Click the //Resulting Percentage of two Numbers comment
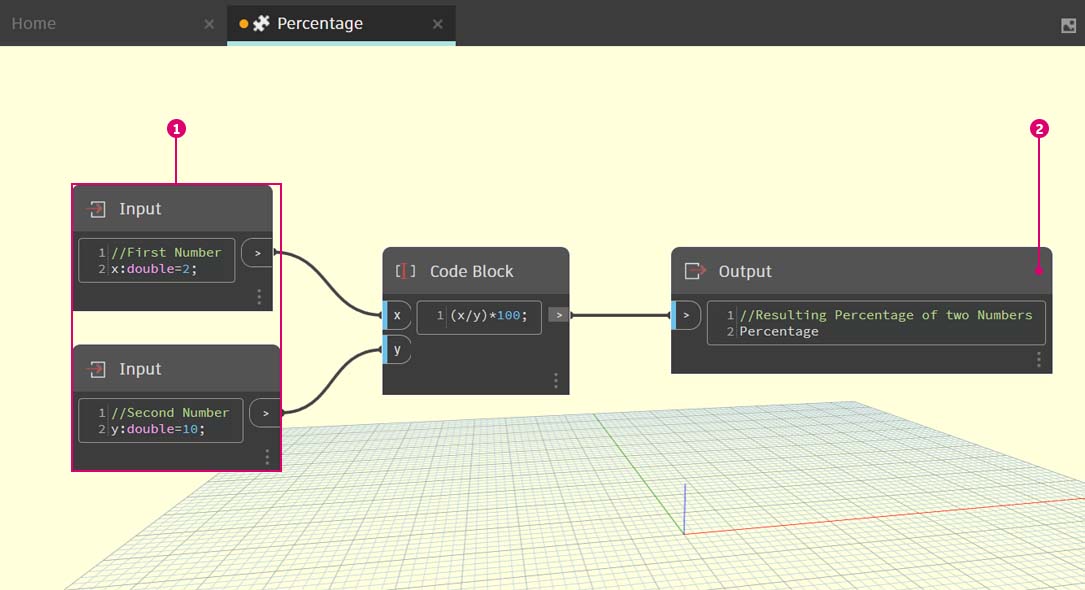1085x590 pixels. (886, 315)
